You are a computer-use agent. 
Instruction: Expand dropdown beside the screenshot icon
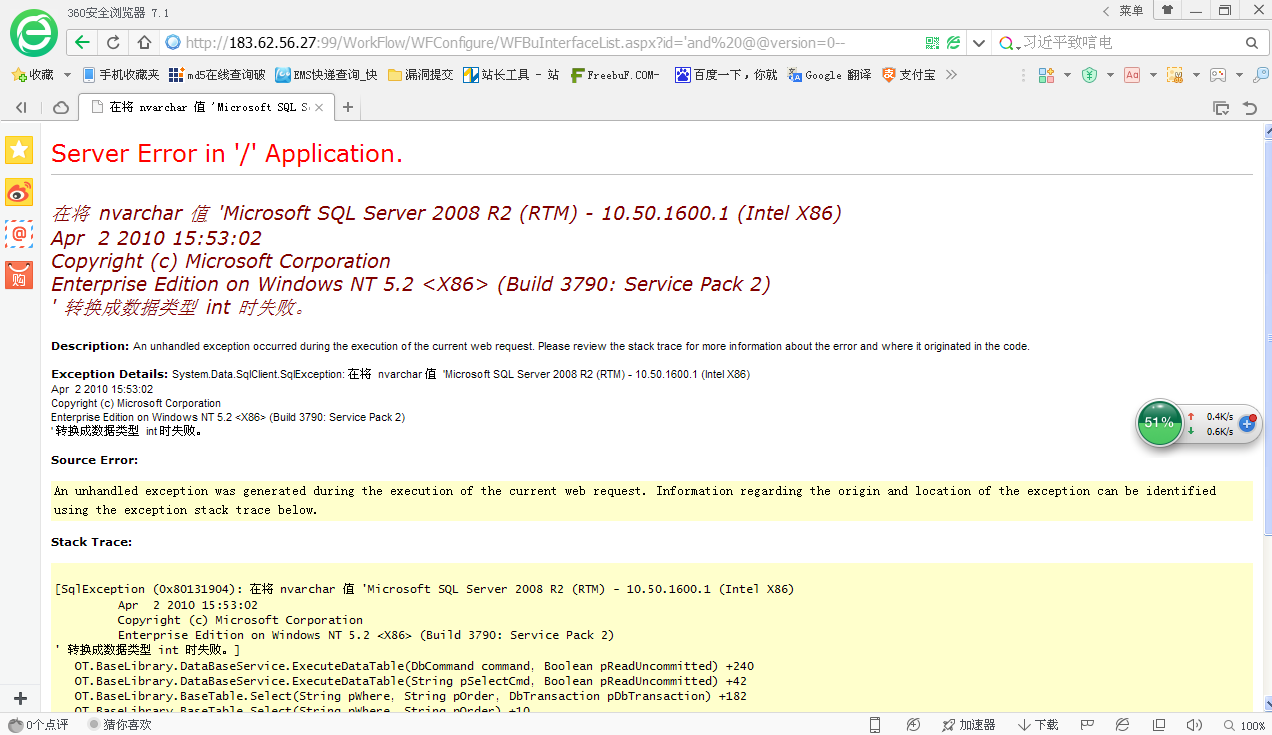(x=1196, y=75)
